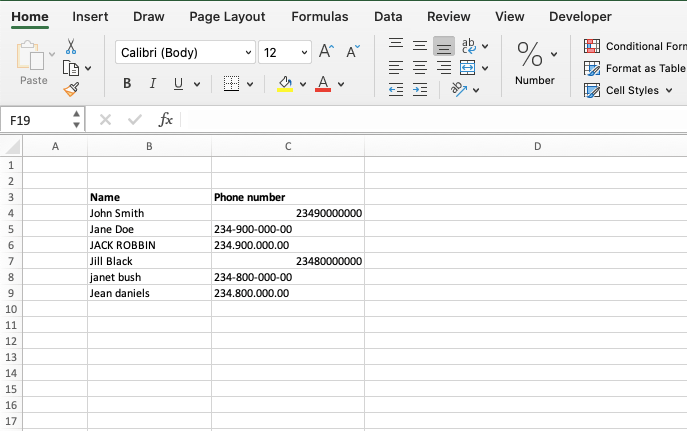This screenshot has width=687, height=431.
Task: Click the Decrease Font Size icon
Action: pyautogui.click(x=353, y=52)
